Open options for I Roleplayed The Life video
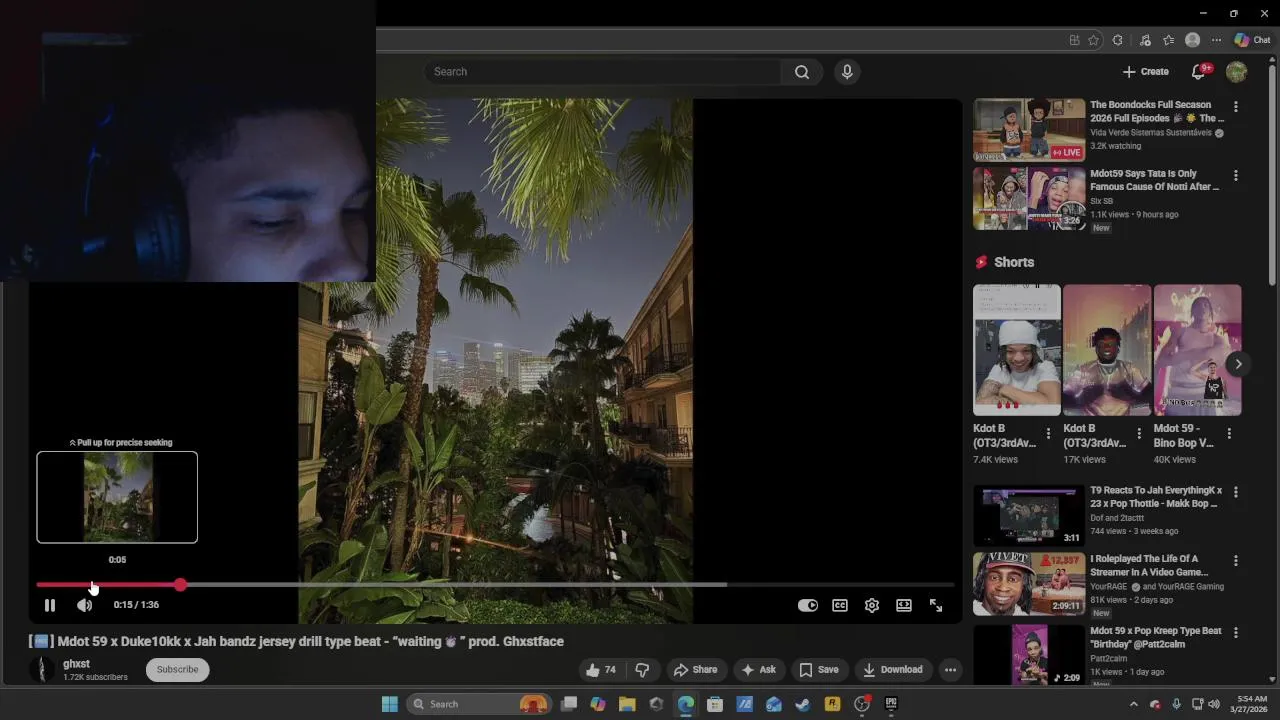The image size is (1280, 720). 1236,561
